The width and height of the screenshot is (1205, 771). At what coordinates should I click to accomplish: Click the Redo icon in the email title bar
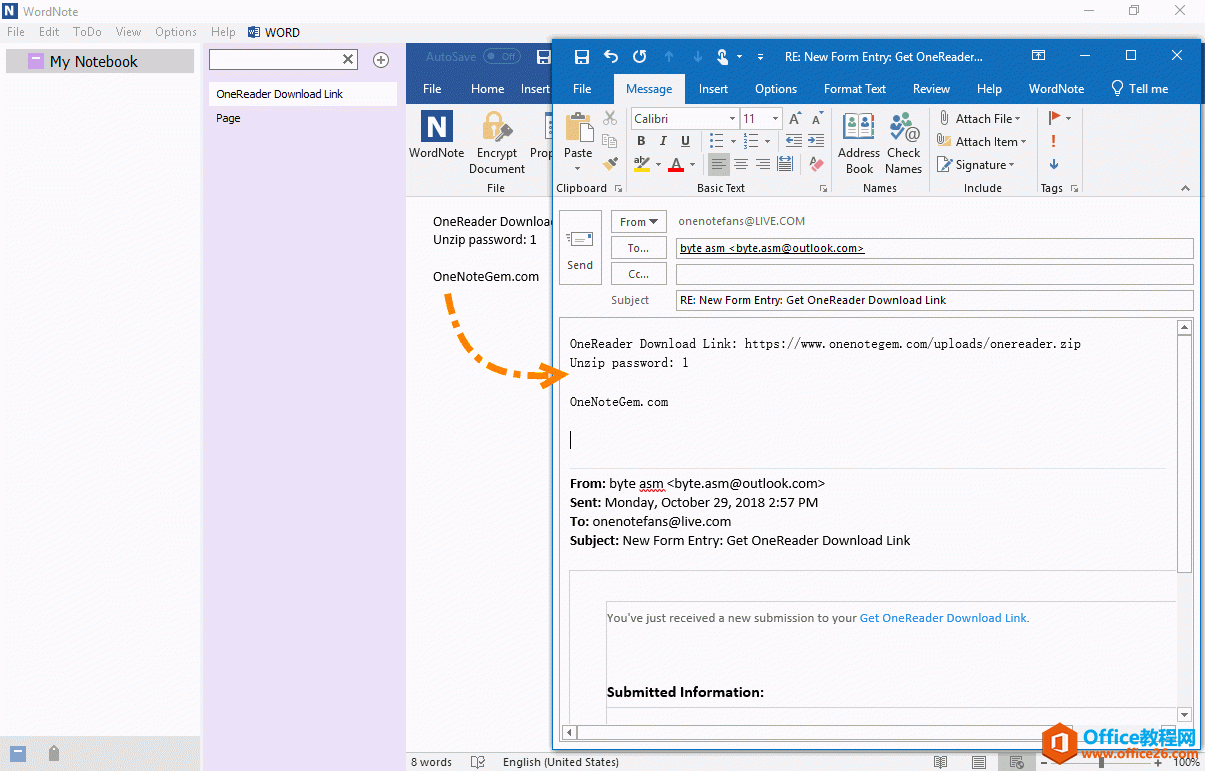pos(640,57)
